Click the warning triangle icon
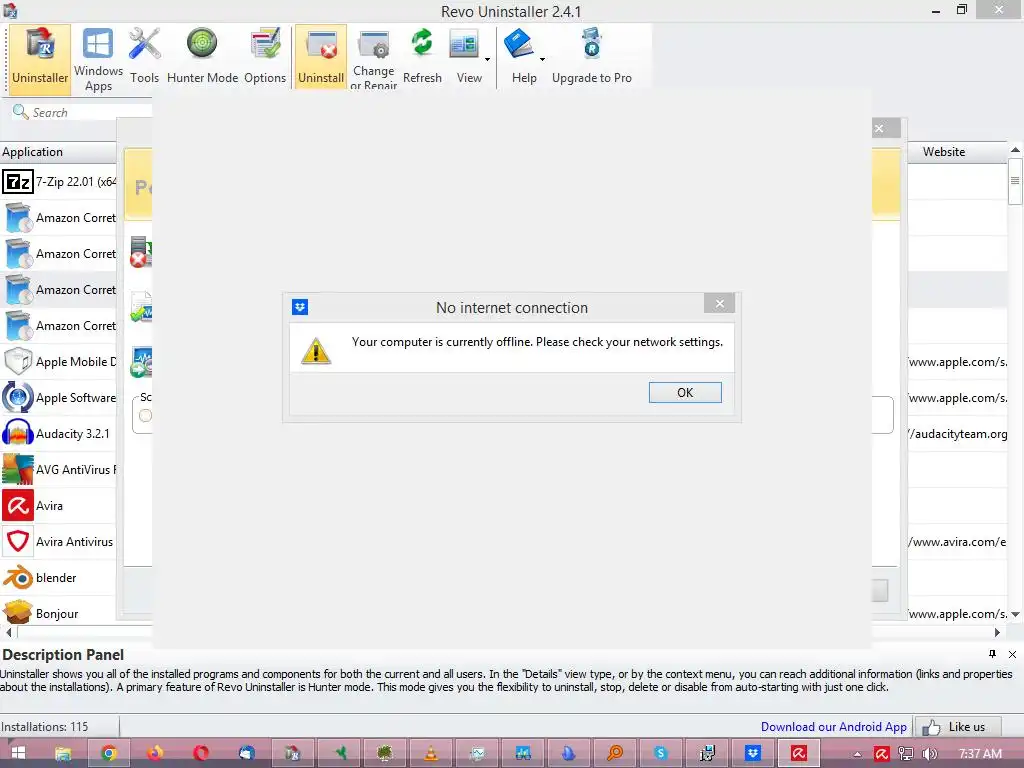The height and width of the screenshot is (768, 1024). pos(316,351)
